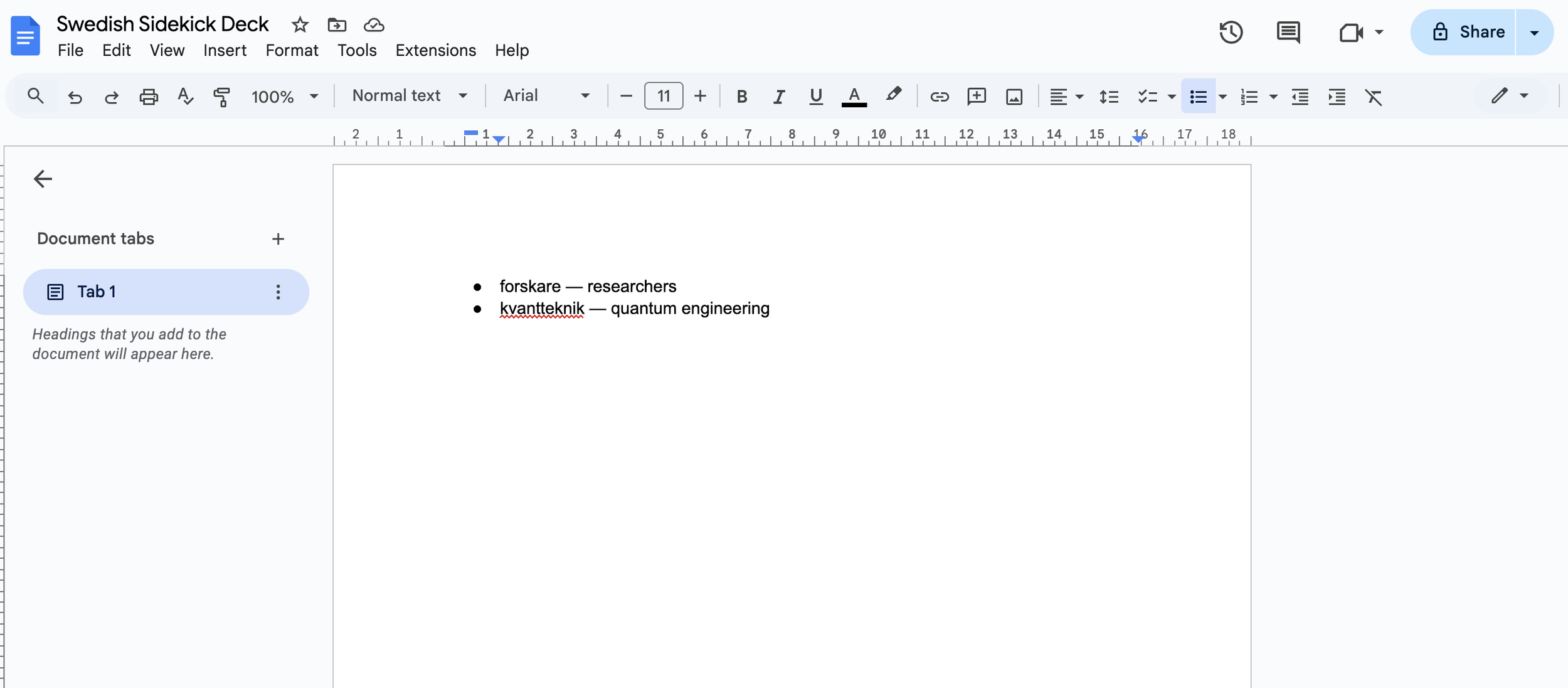The image size is (1568, 688).
Task: Toggle the bulleted list button
Action: coord(1197,97)
